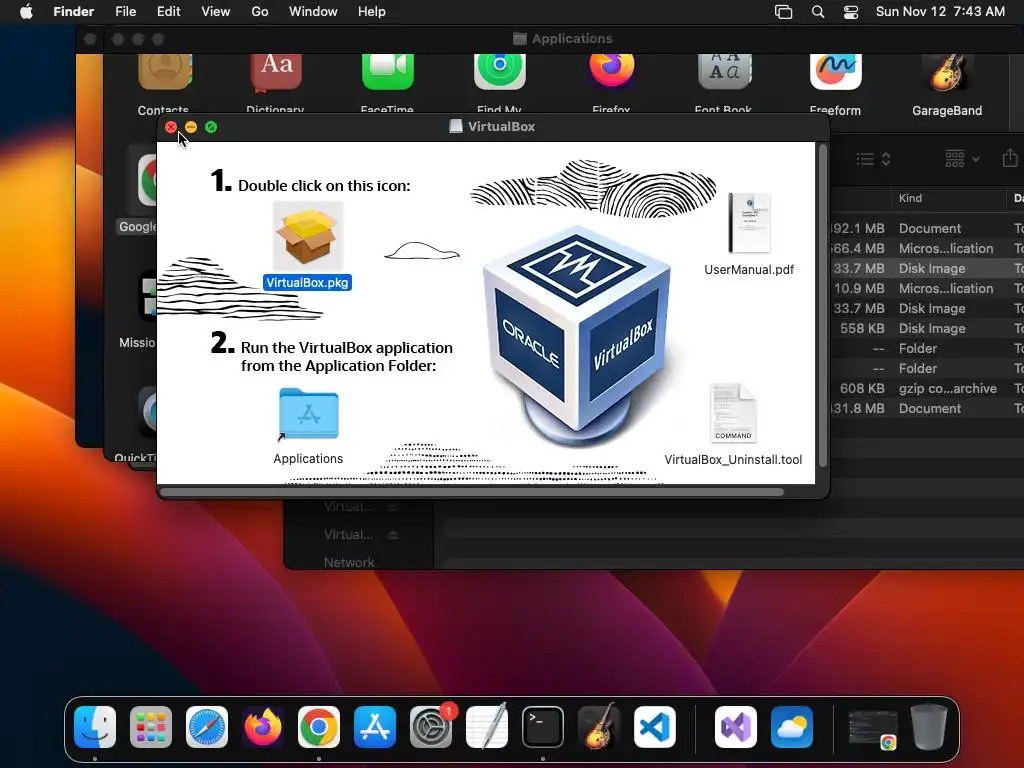Select the UserManual.pdf file icon
Viewport: 1024px width, 768px height.
(x=749, y=223)
